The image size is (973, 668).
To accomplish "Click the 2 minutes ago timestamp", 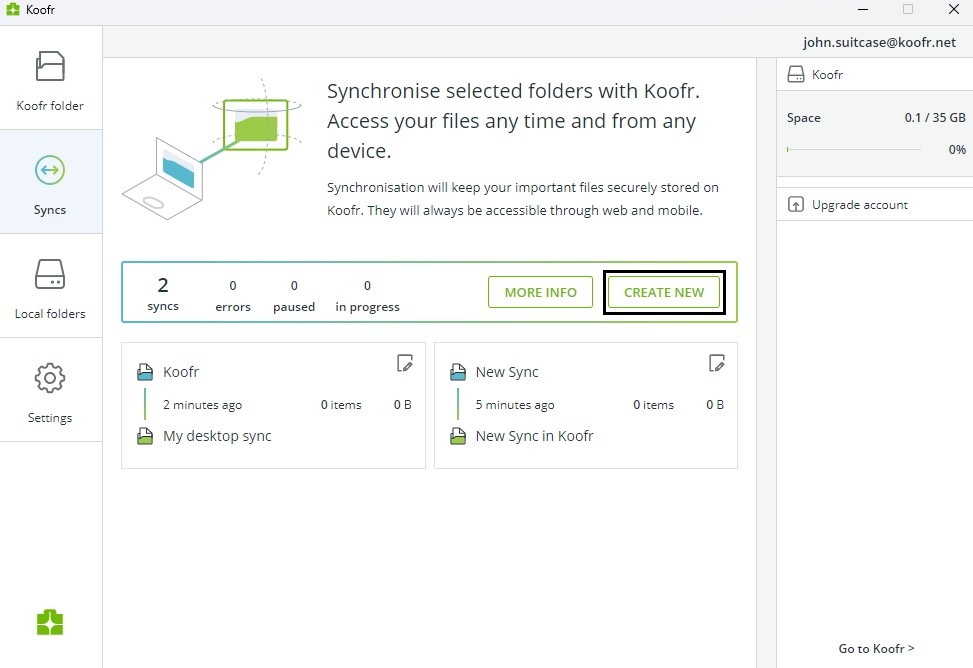I will pyautogui.click(x=202, y=405).
